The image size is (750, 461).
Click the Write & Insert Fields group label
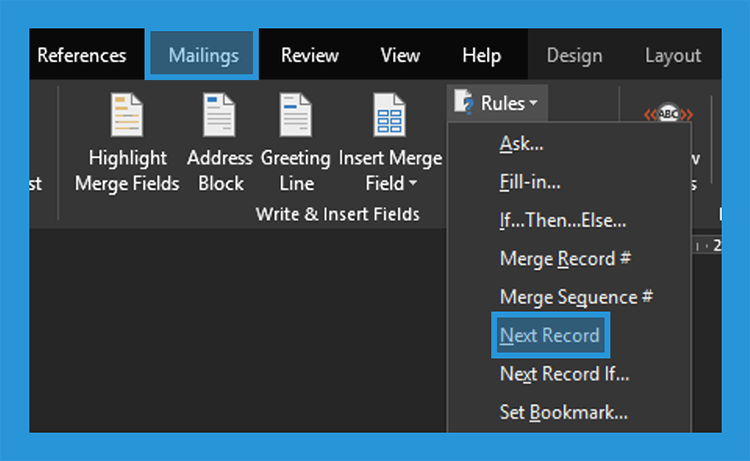(x=338, y=214)
